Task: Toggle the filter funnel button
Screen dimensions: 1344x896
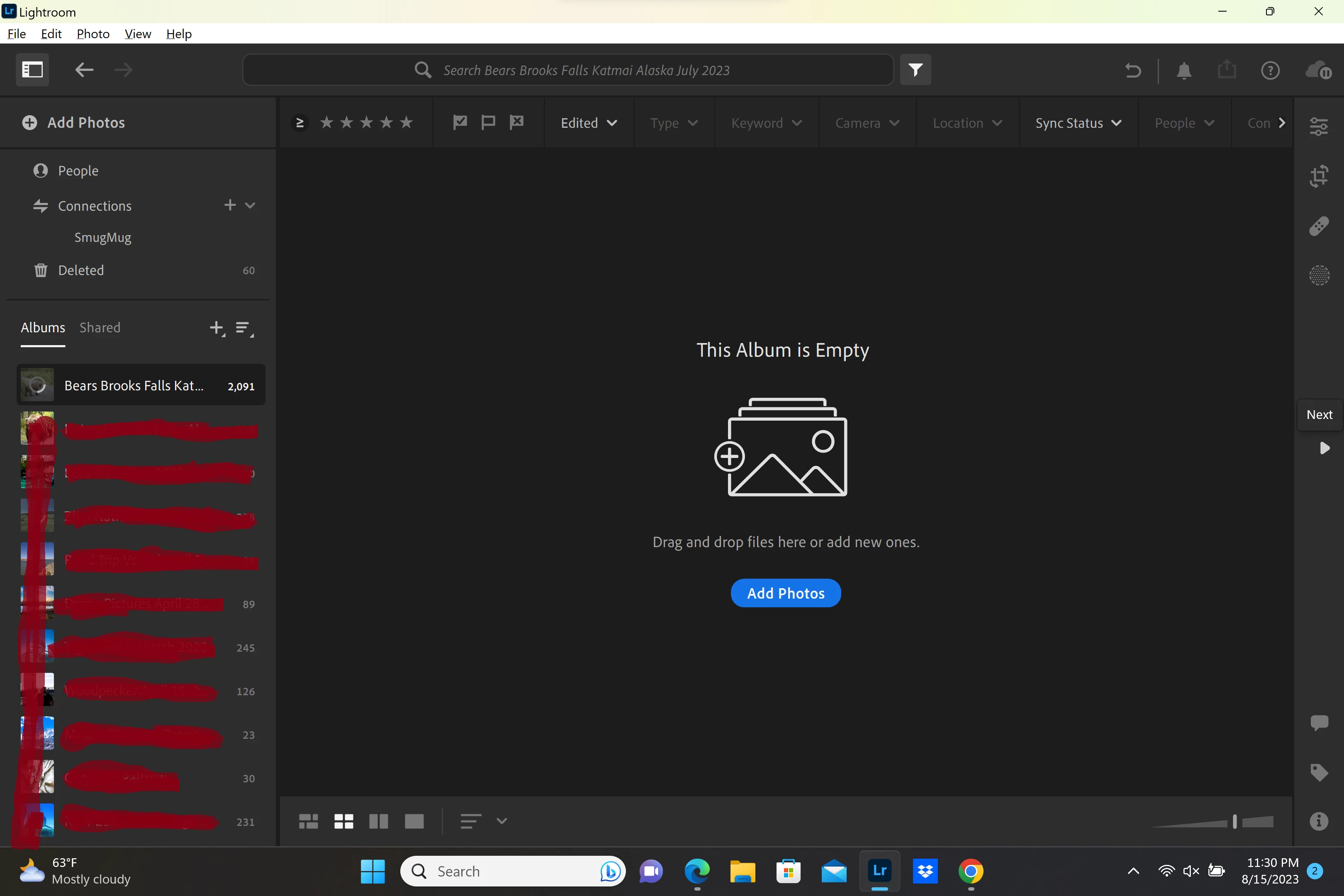Action: (x=915, y=70)
